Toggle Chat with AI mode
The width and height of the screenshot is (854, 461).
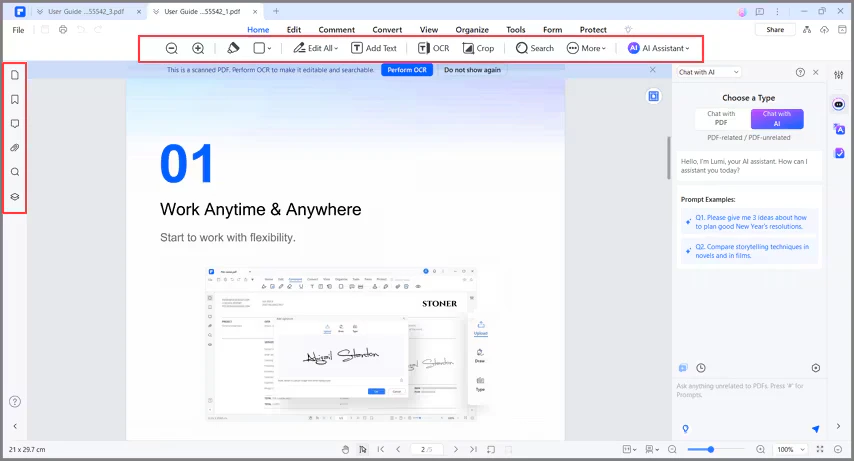tap(777, 119)
